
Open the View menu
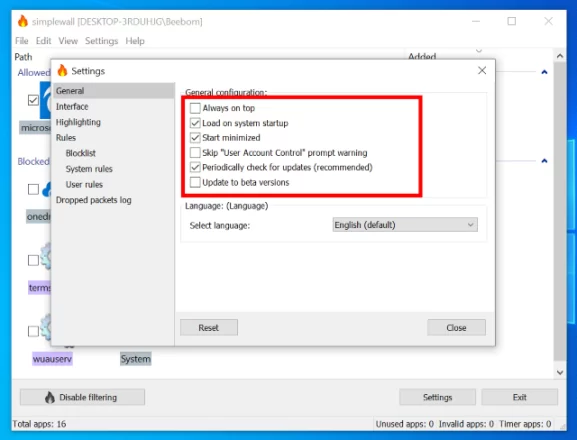click(68, 41)
